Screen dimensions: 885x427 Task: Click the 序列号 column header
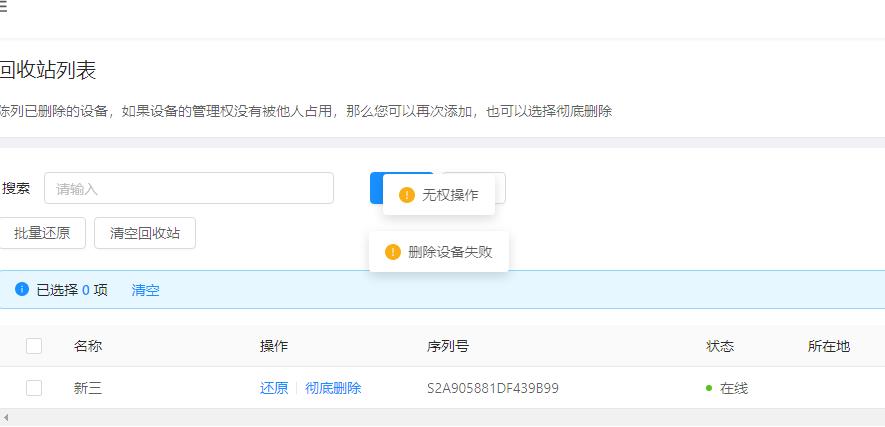(x=448, y=346)
